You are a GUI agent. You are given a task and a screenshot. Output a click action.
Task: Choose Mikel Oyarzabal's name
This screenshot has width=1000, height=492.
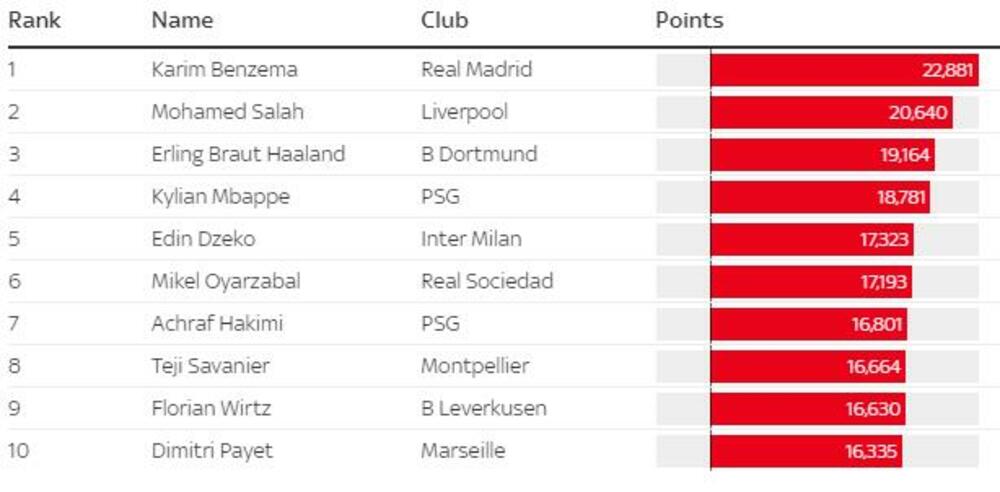pos(225,282)
